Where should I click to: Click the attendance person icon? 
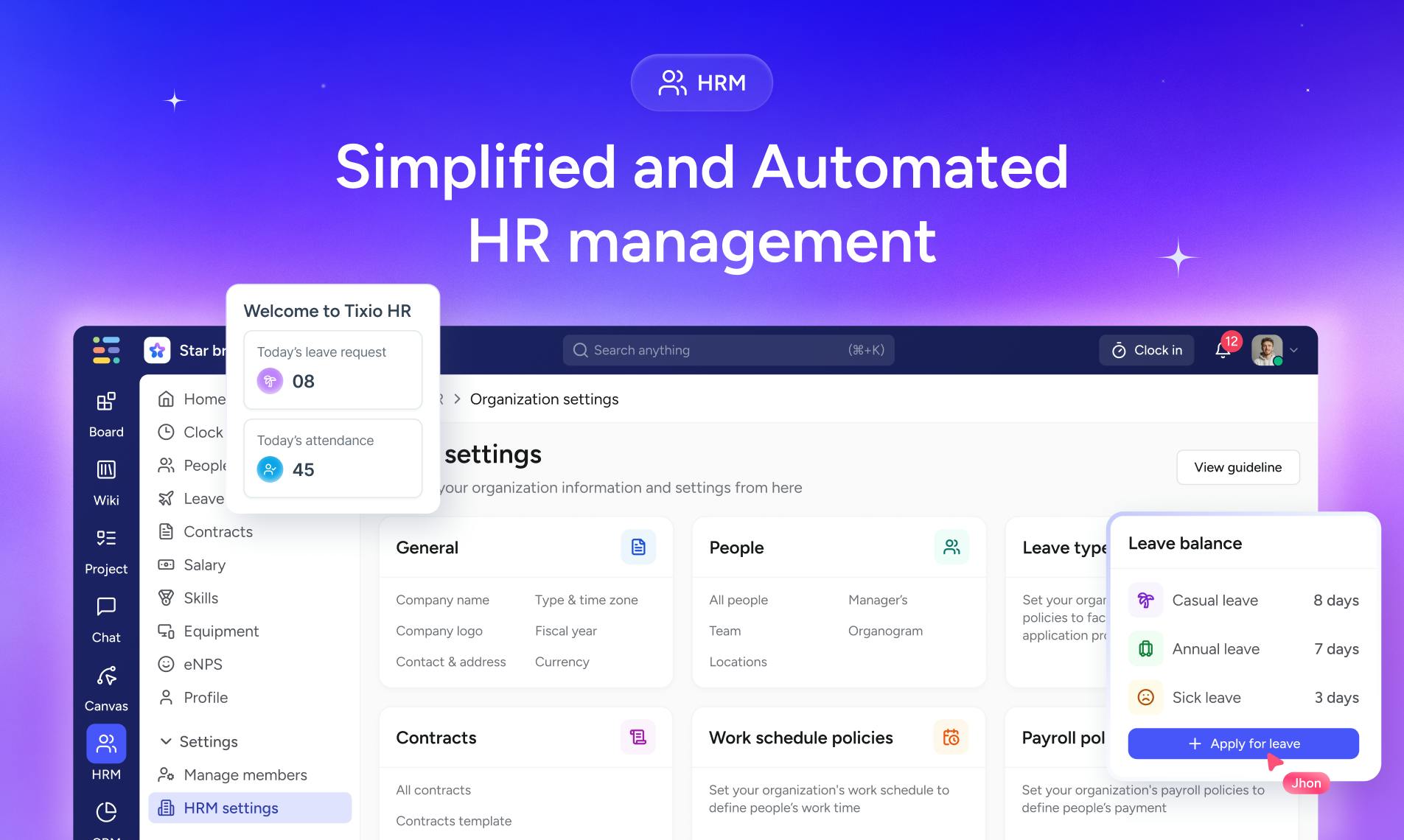(x=270, y=469)
